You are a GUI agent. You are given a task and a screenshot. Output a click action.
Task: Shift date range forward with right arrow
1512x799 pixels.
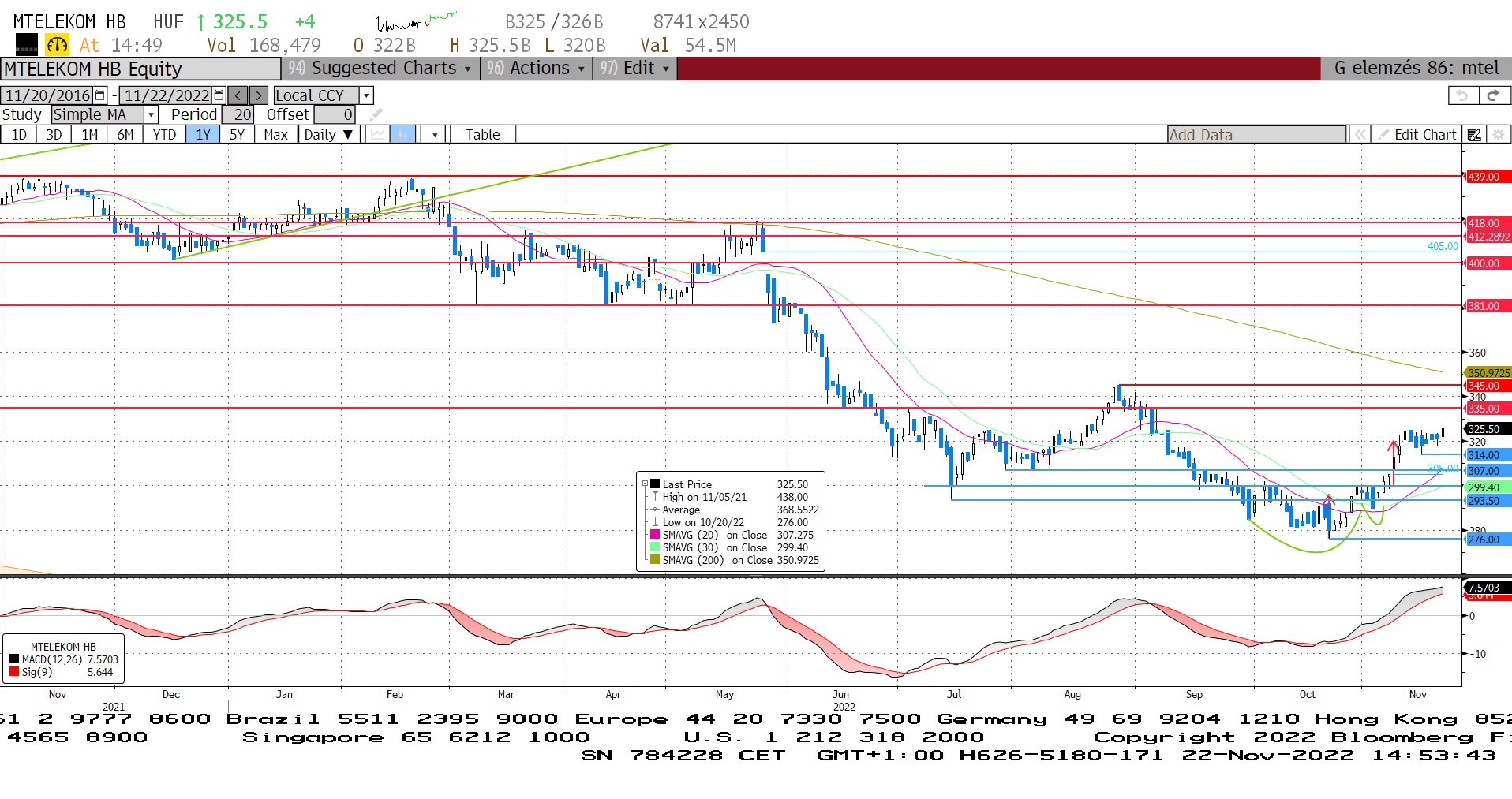(259, 95)
